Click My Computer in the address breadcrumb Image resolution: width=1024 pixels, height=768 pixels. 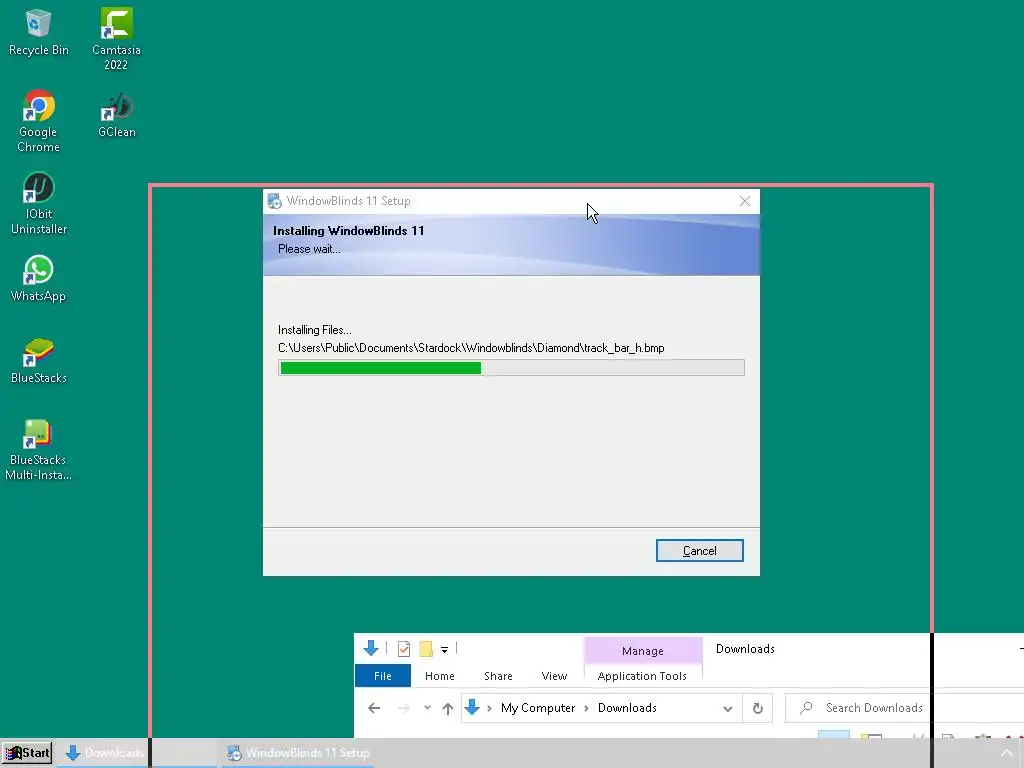click(x=537, y=708)
